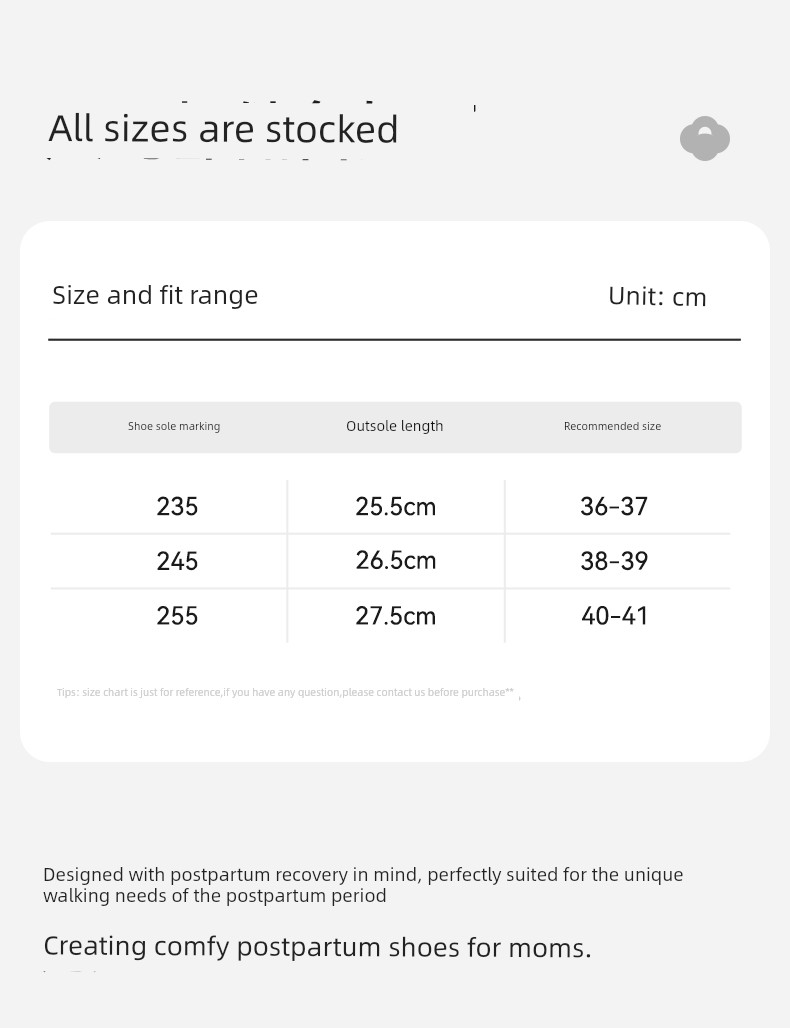Click the gray clover logo icon
This screenshot has width=790, height=1028.
[705, 138]
